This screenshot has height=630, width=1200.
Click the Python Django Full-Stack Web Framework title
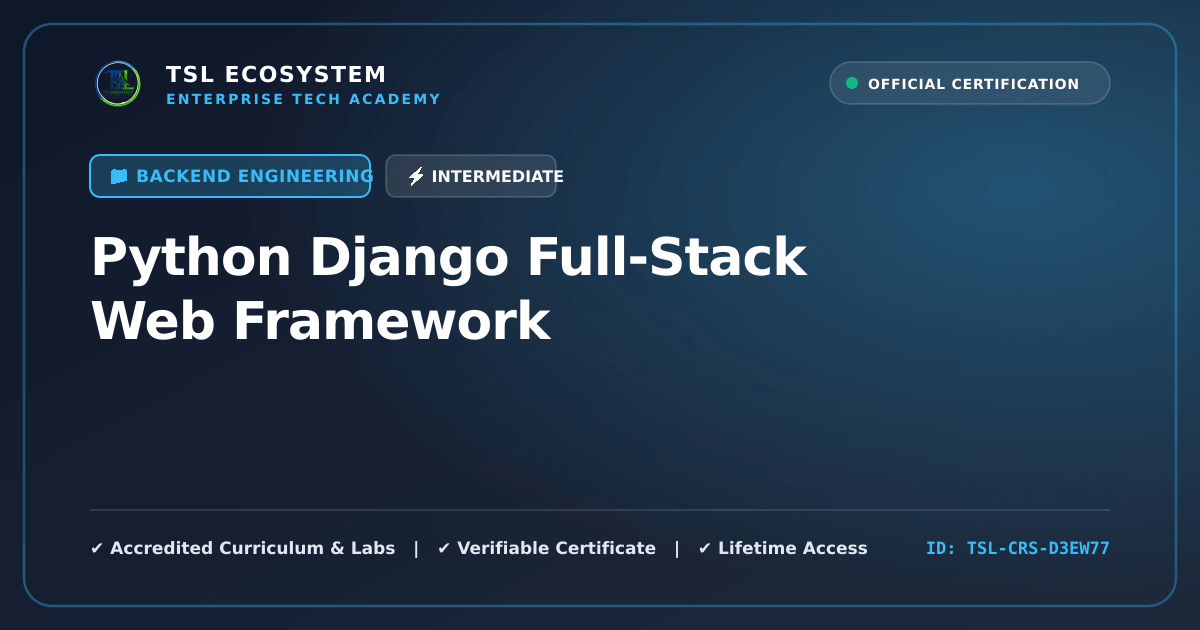(449, 288)
